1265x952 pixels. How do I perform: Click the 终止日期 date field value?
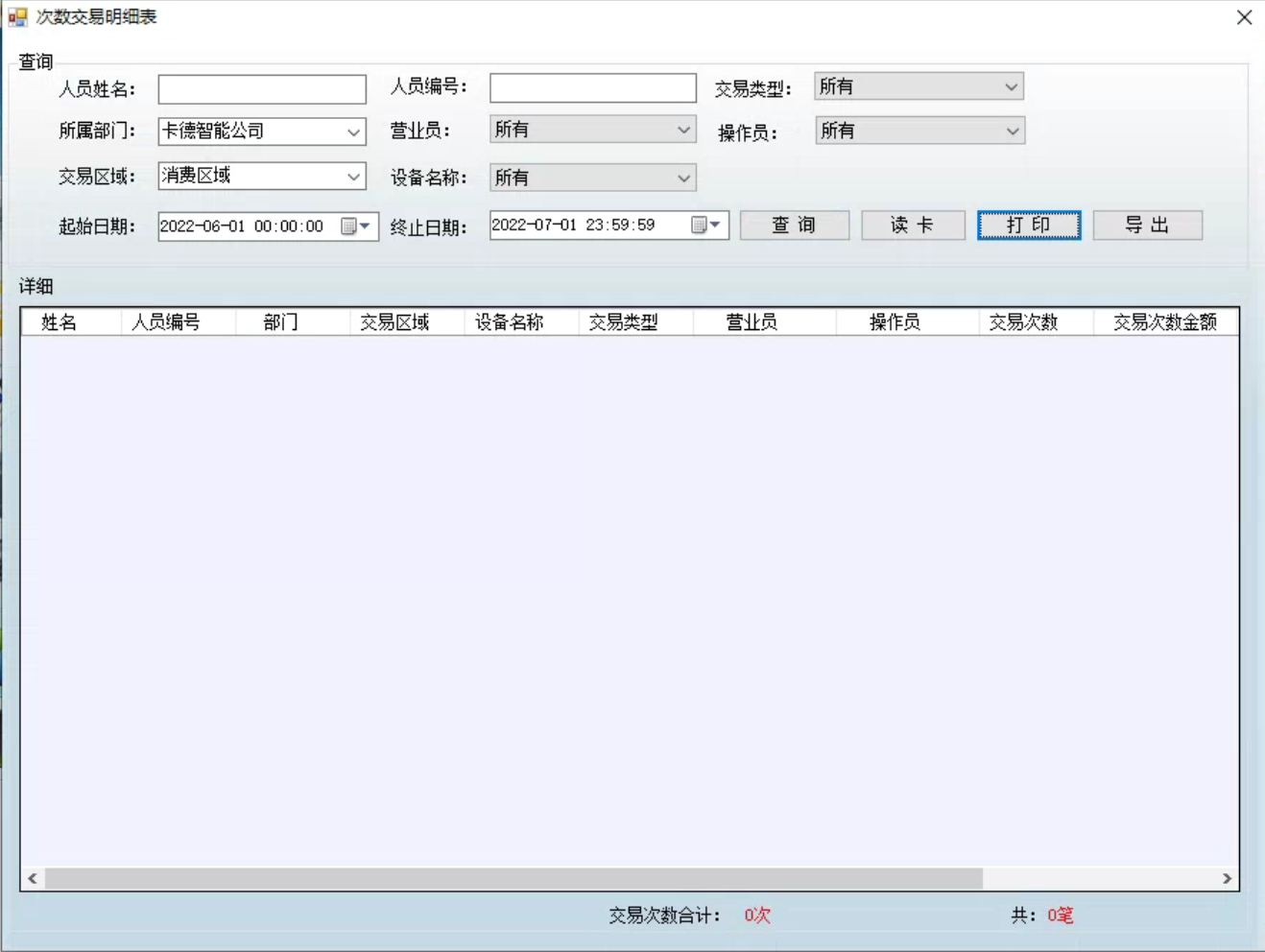[x=574, y=225]
